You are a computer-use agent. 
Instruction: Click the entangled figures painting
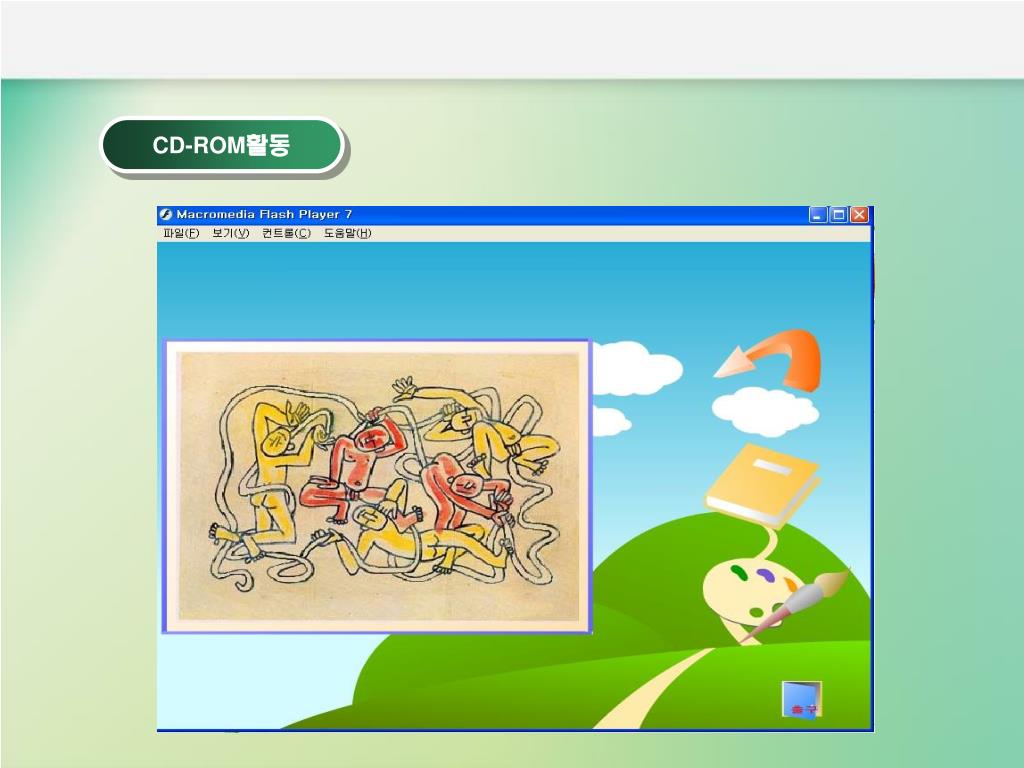378,487
